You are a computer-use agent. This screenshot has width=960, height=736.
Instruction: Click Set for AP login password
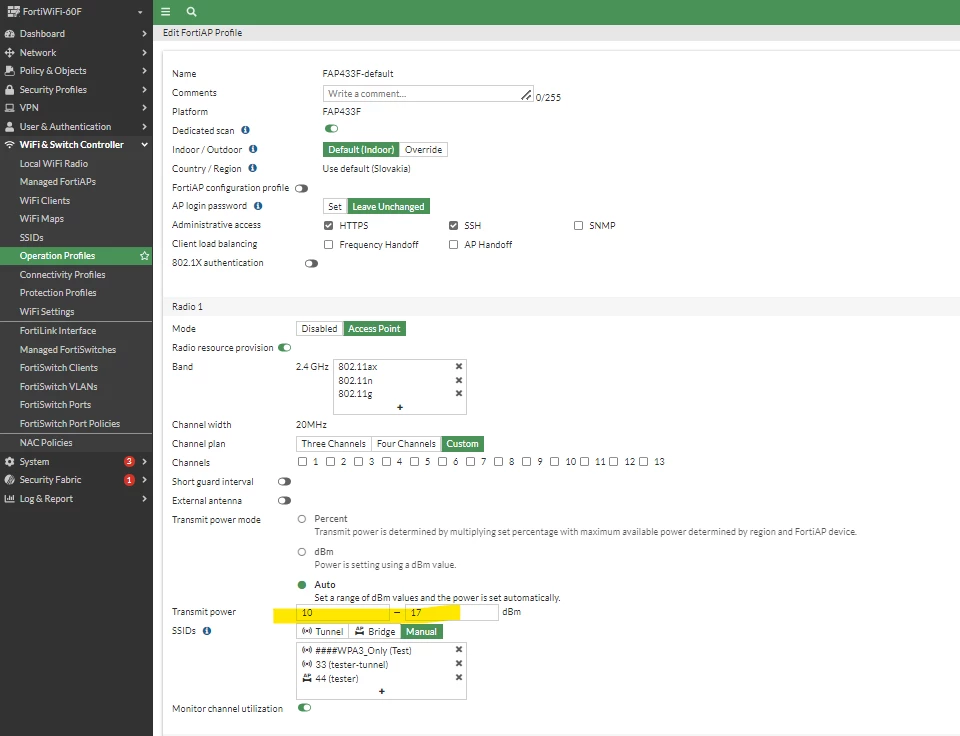click(x=335, y=206)
